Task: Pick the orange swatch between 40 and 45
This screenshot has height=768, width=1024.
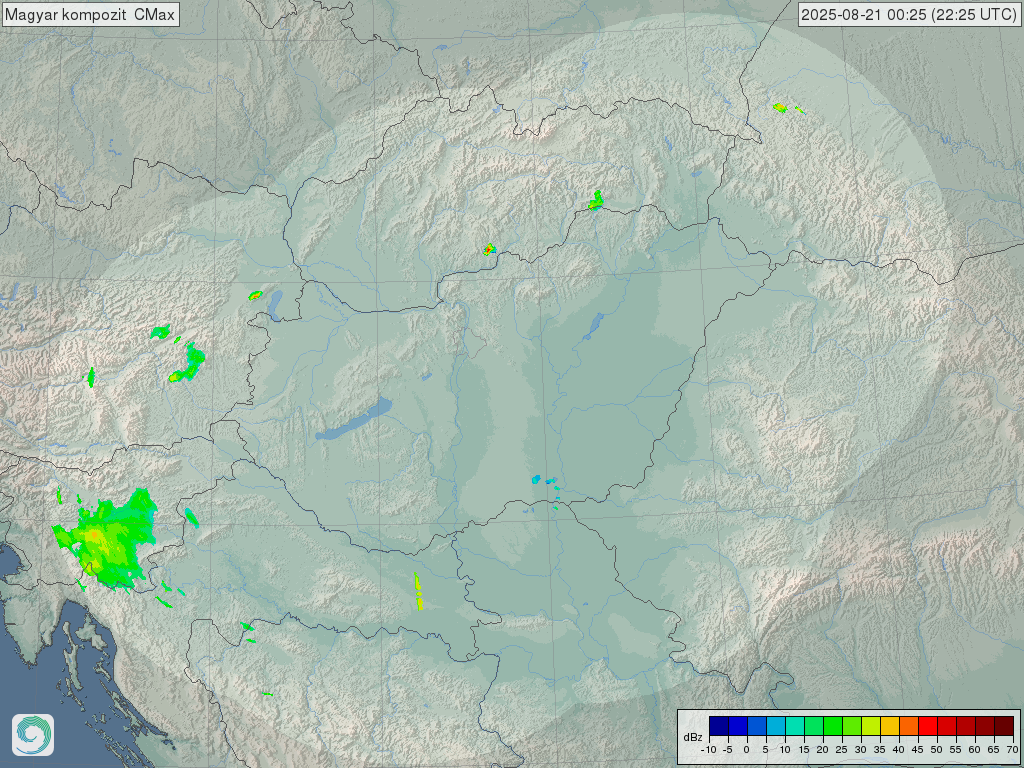Action: point(908,726)
